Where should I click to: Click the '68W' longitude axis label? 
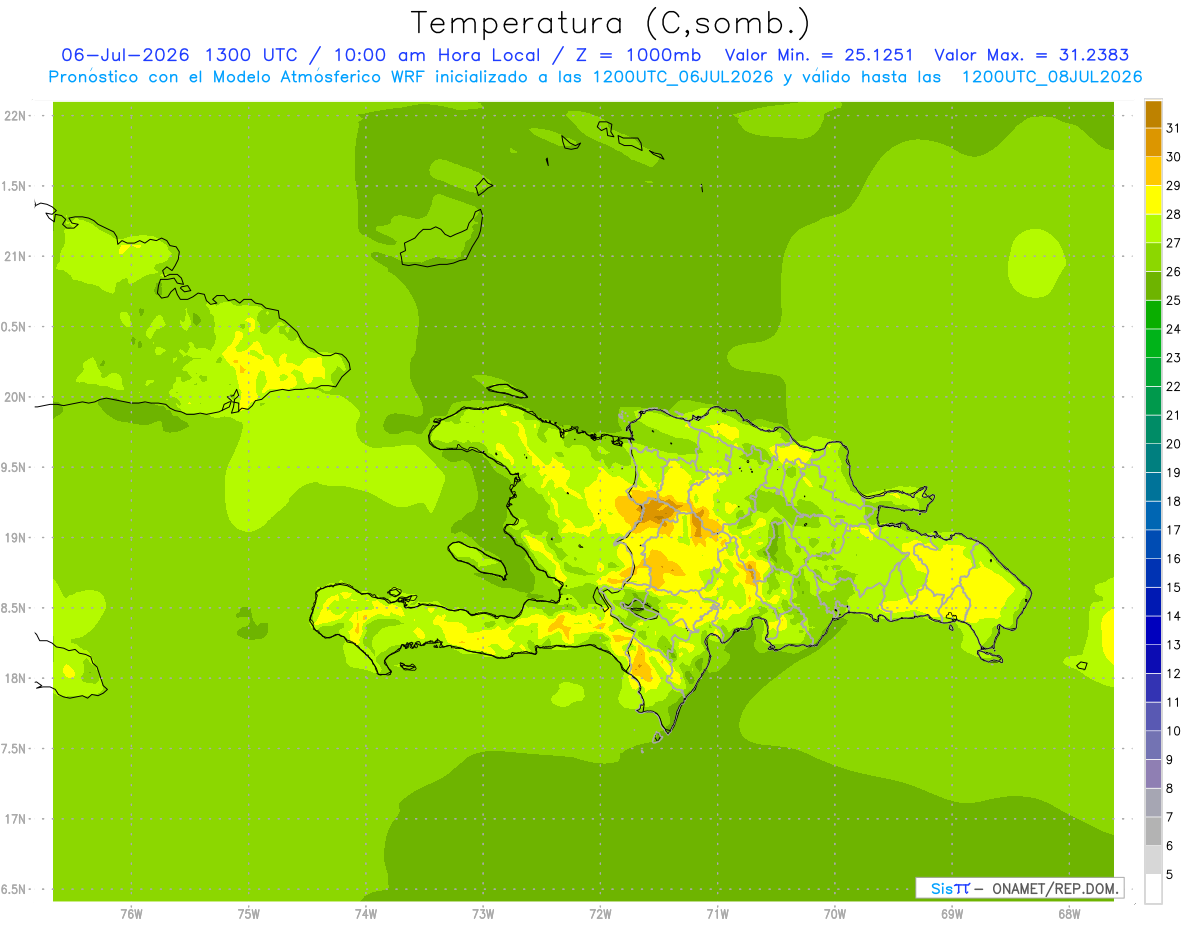tap(1069, 913)
